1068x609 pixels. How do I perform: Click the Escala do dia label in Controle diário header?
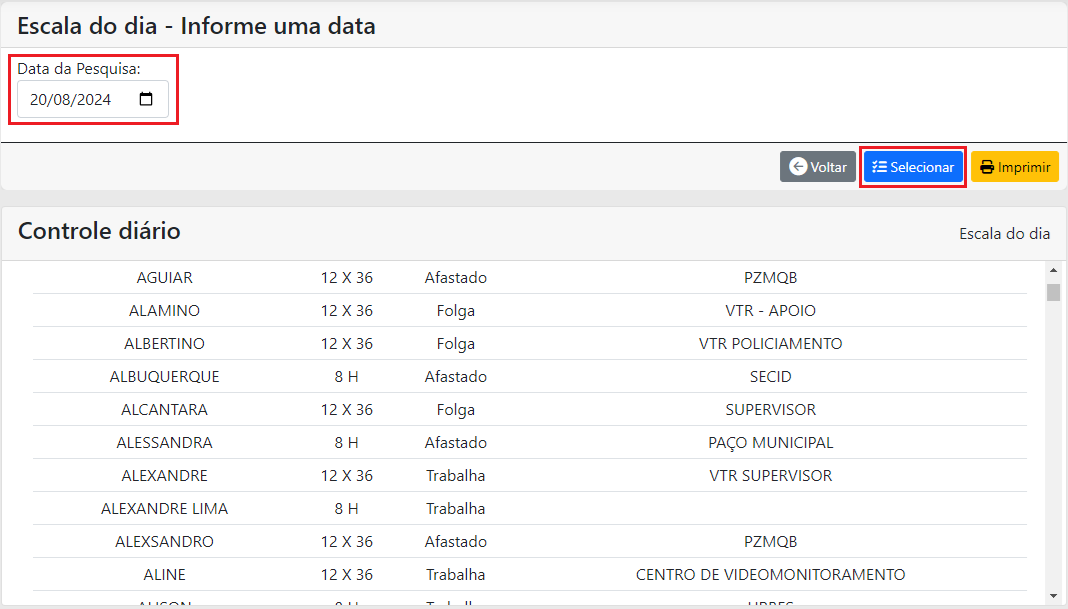[1004, 233]
